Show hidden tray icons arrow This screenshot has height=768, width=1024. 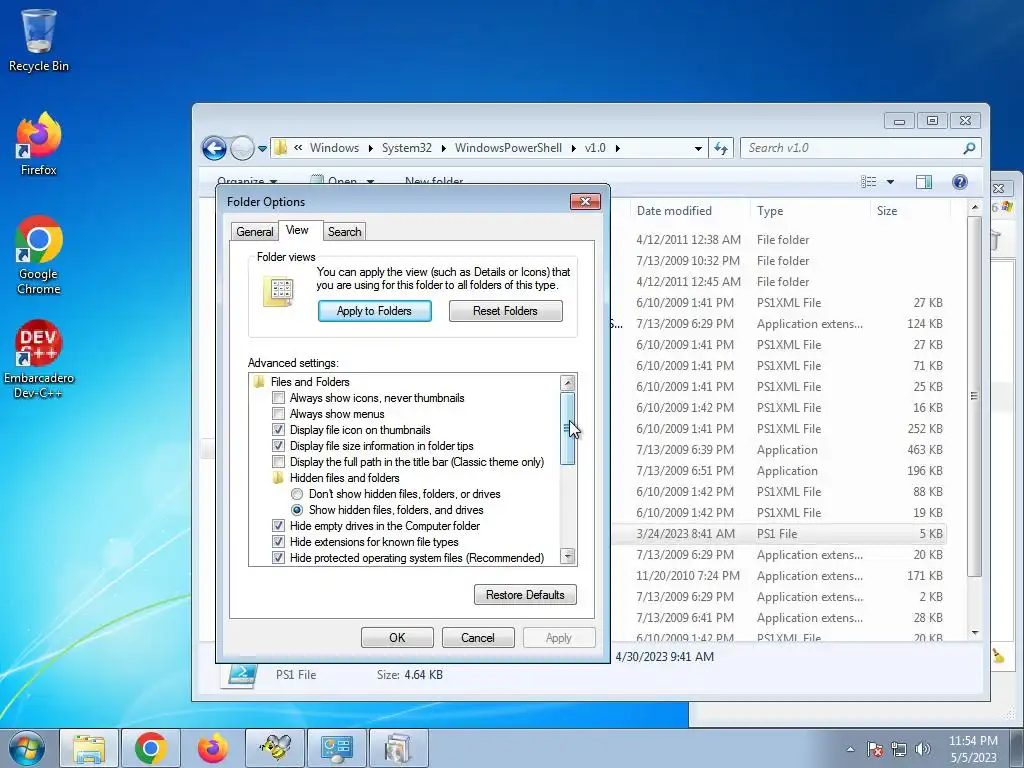pos(850,750)
